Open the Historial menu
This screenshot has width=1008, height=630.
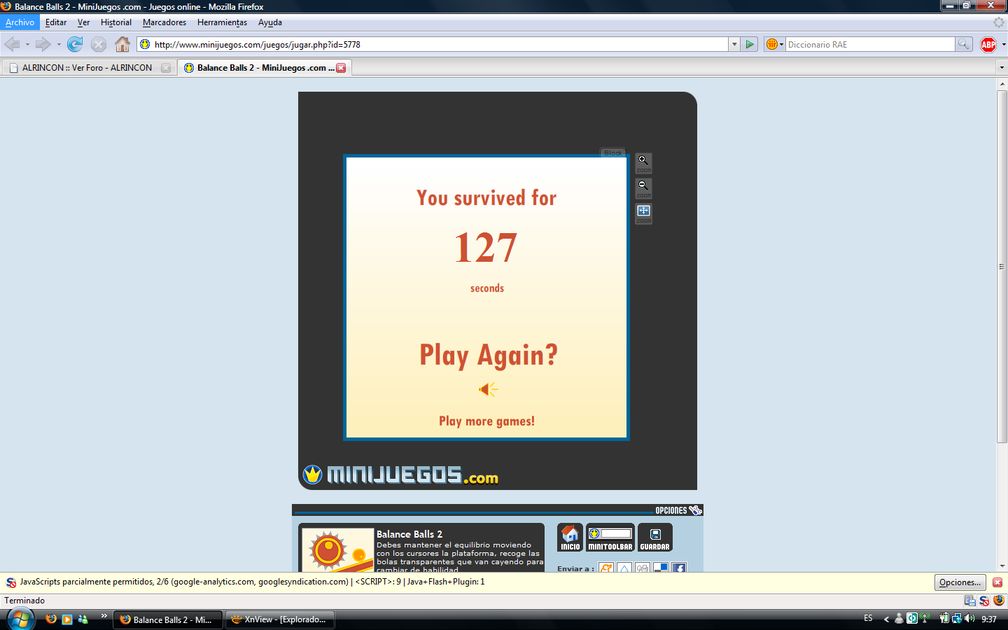point(116,22)
